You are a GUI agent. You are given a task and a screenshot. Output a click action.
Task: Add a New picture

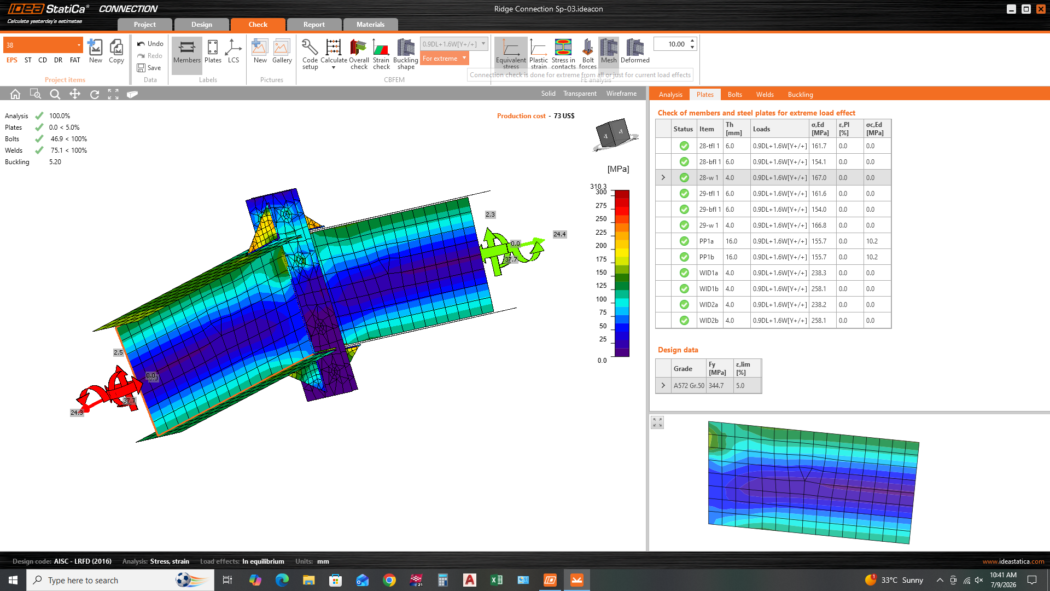(260, 52)
